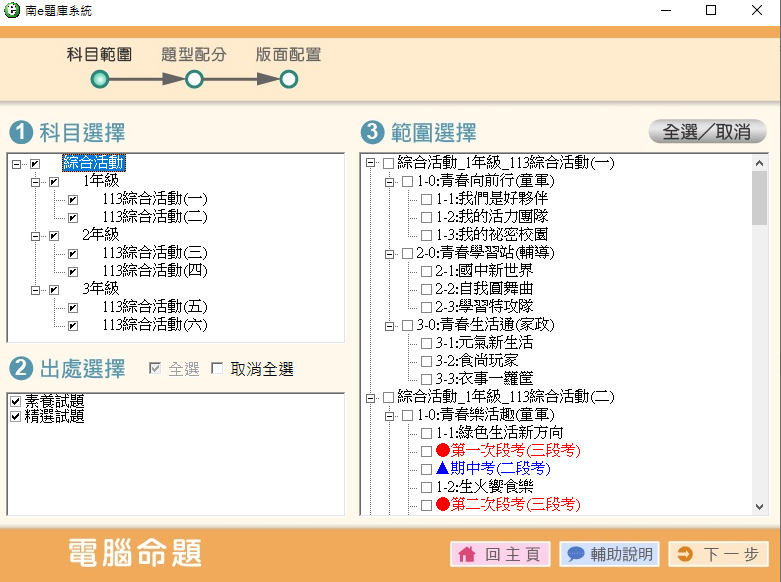This screenshot has height=582, width=781.
Task: Click the number 3 範圍選擇 badge
Action: point(371,132)
